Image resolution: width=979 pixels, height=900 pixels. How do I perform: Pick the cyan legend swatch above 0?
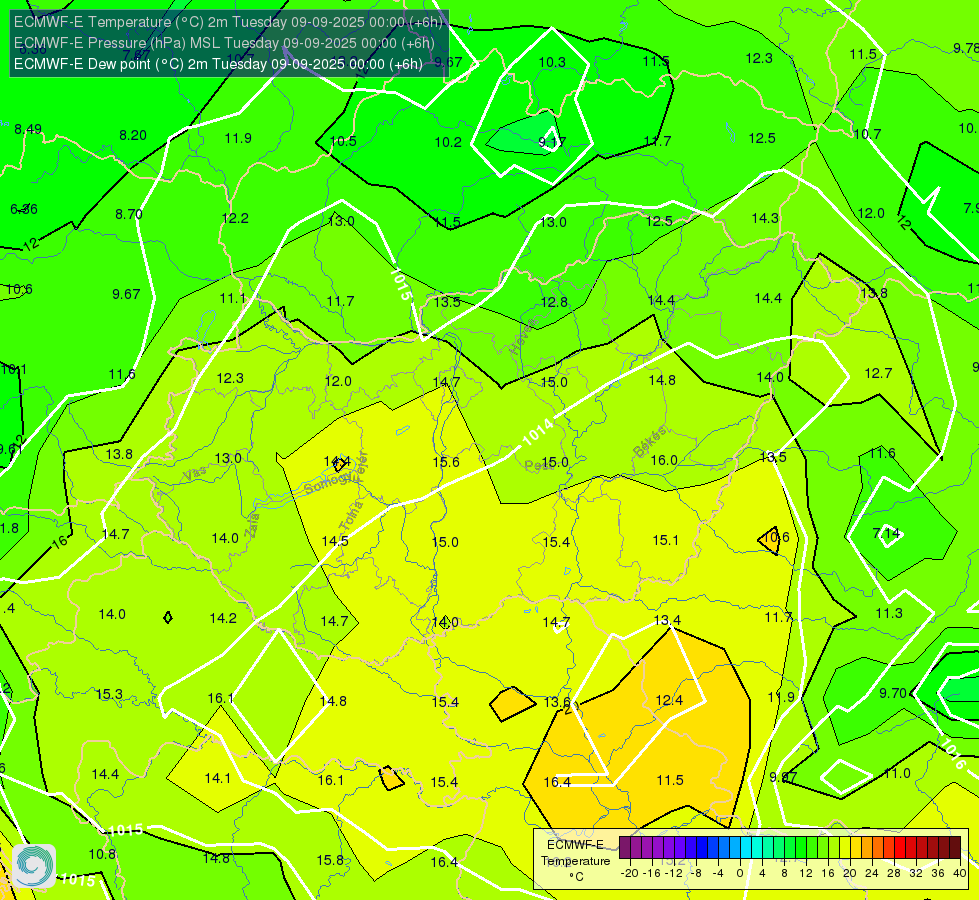746,848
